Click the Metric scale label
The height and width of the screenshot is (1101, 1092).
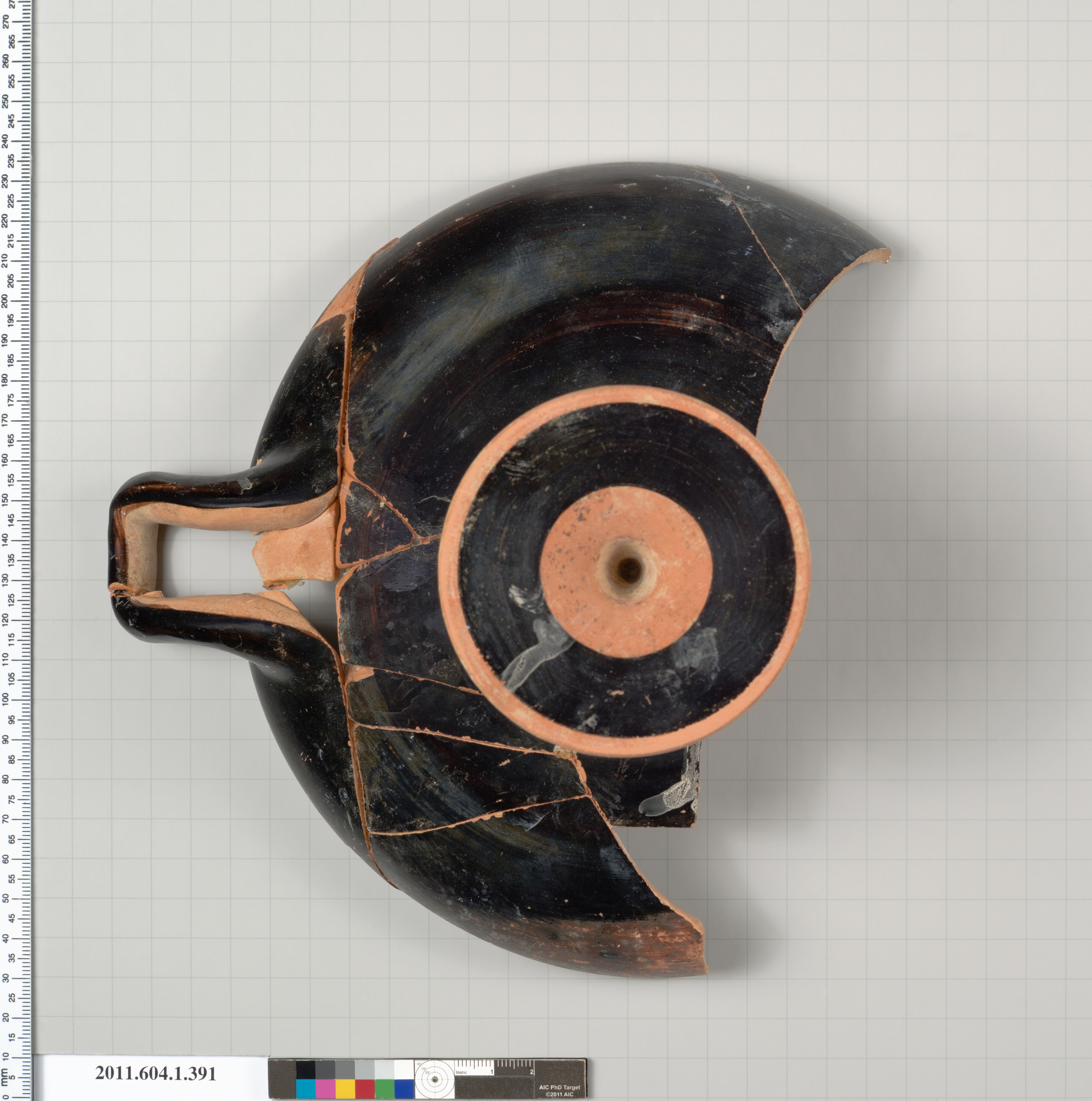point(461,1072)
